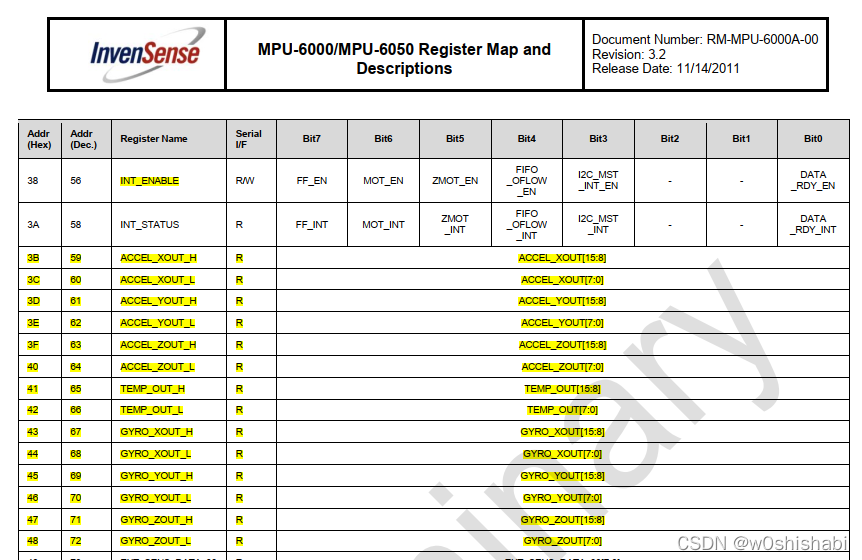862x560 pixels.
Task: Click the ZMOT_INT bit cell
Action: pos(455,225)
